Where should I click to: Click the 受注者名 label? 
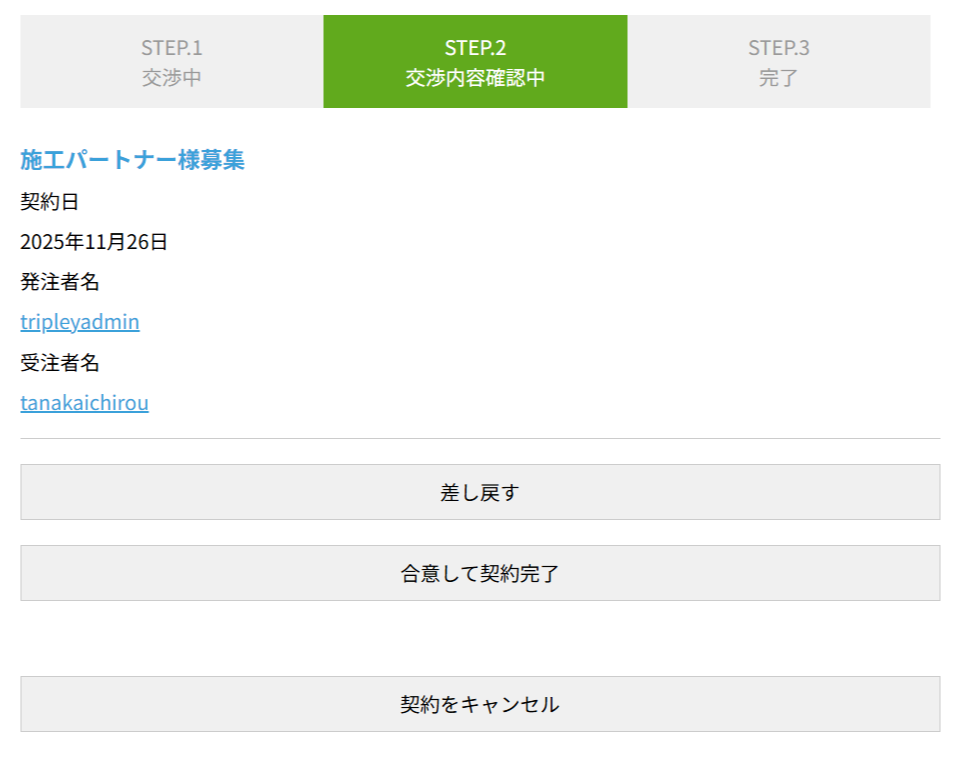(x=60, y=363)
